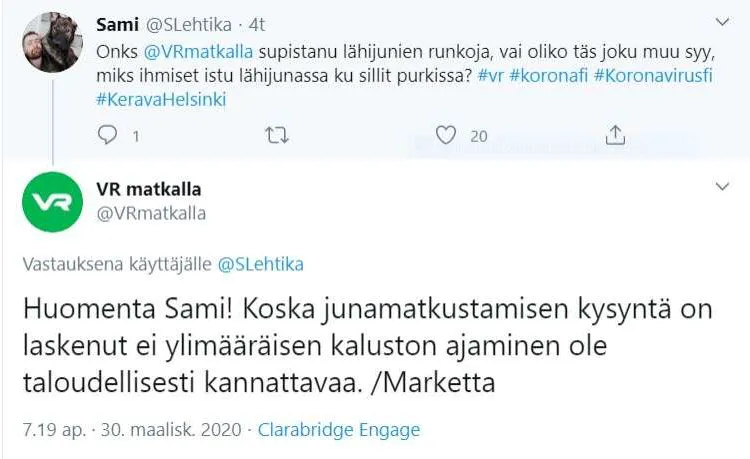Image resolution: width=750 pixels, height=459 pixels.
Task: Open Sami's profile photo
Action: (52, 43)
